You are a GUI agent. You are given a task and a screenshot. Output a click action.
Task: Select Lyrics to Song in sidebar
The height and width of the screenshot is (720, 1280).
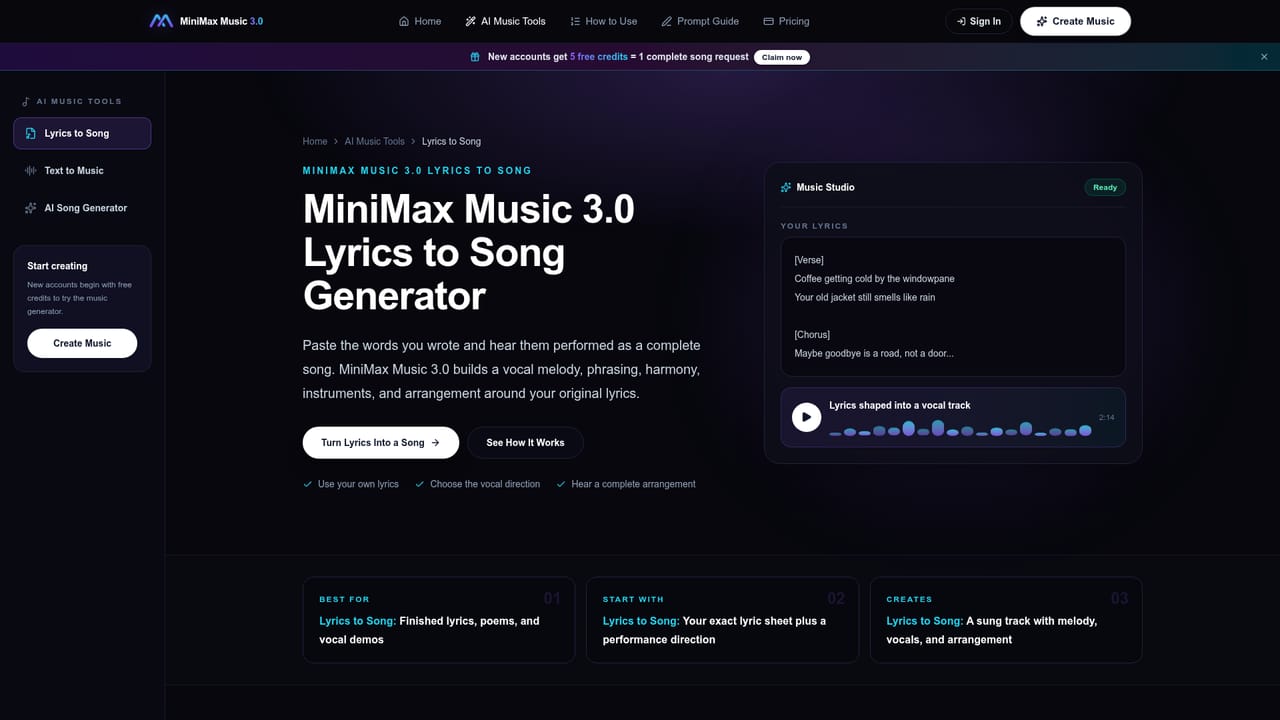pyautogui.click(x=82, y=133)
